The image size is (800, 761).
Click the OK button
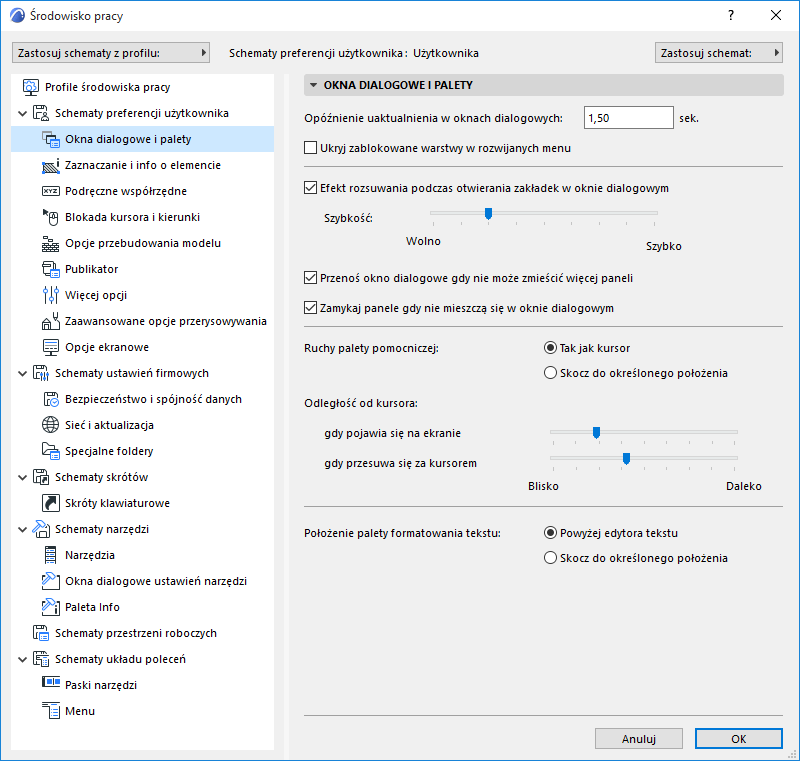739,739
